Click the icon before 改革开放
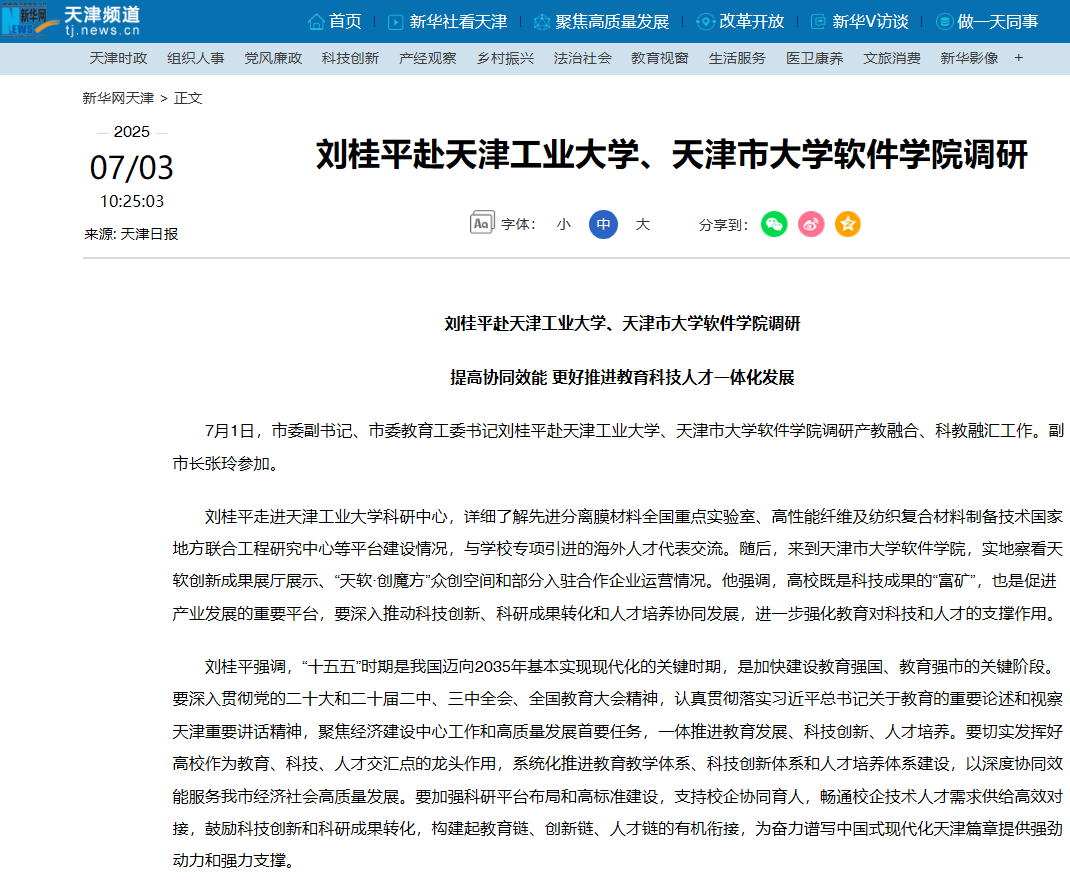The width and height of the screenshot is (1070, 884). point(705,22)
